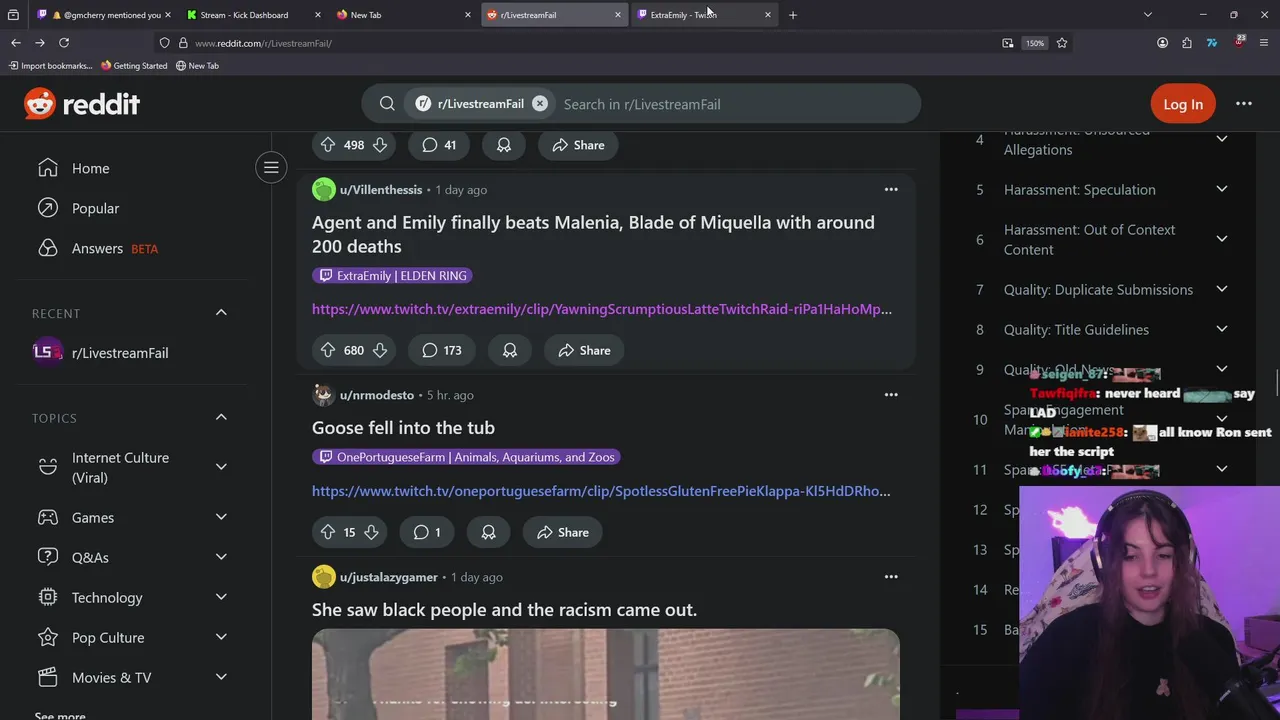Share the Malenia post
This screenshot has width=1280, height=720.
(x=584, y=350)
